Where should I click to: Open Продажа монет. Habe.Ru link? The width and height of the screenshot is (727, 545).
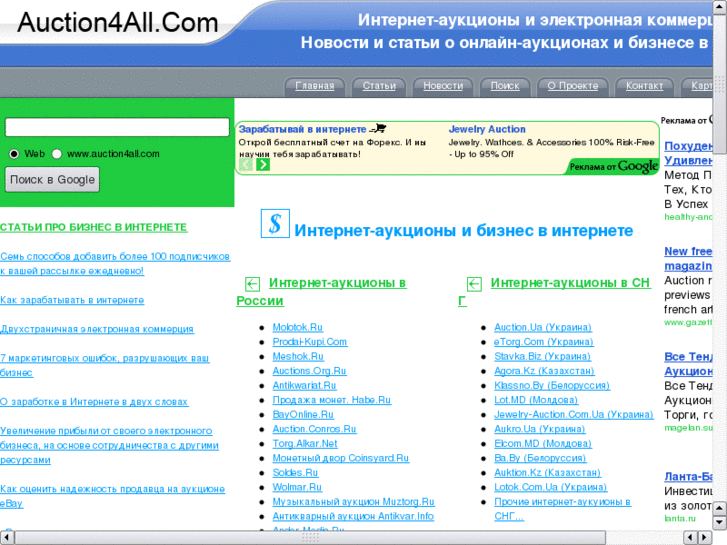click(x=332, y=400)
